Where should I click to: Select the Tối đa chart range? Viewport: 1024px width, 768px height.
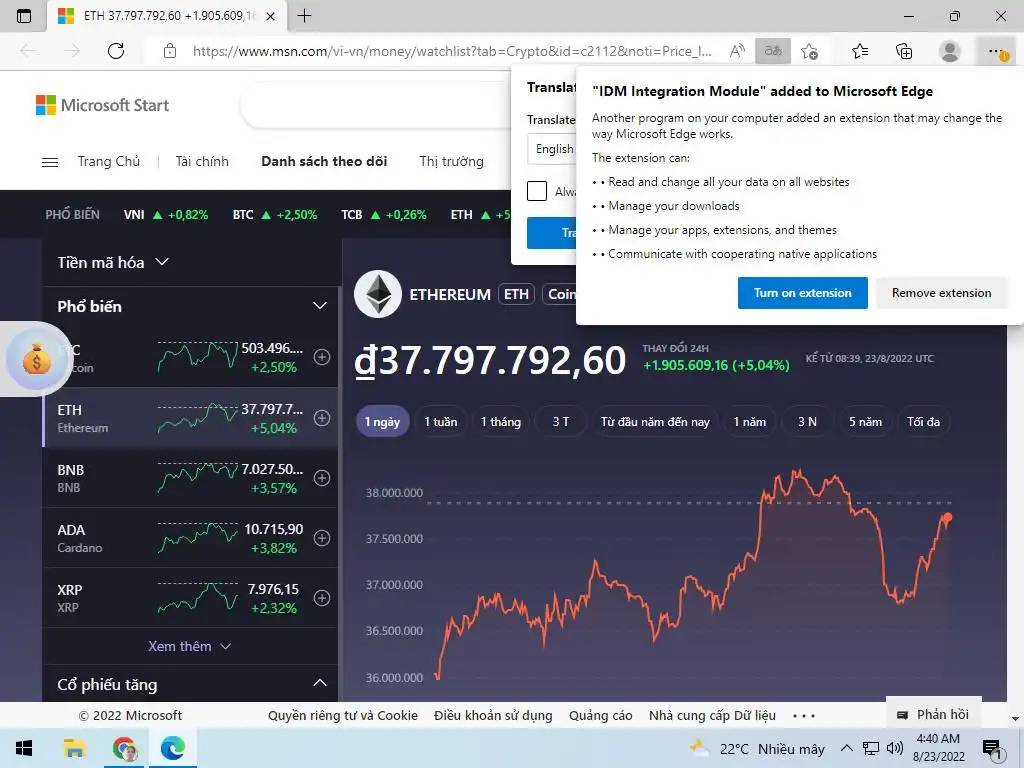923,422
